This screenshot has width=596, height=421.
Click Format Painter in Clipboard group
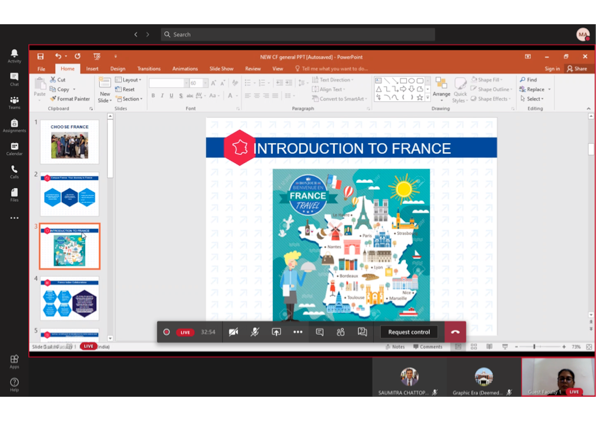pos(70,99)
